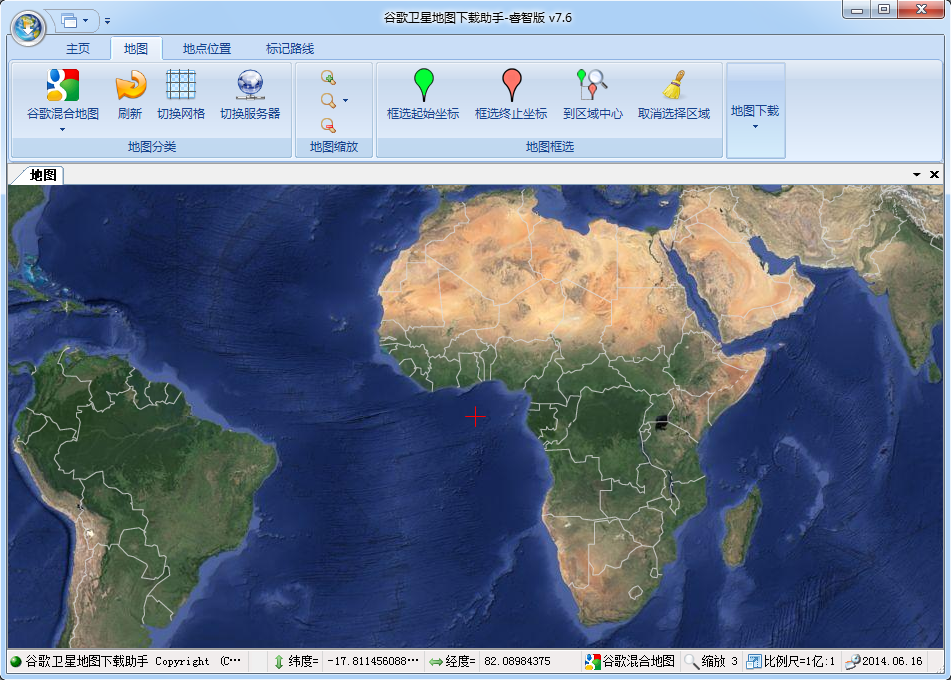Viewport: 951px width, 680px height.
Task: Open the 标记路线 ribbon tab
Action: 290,49
